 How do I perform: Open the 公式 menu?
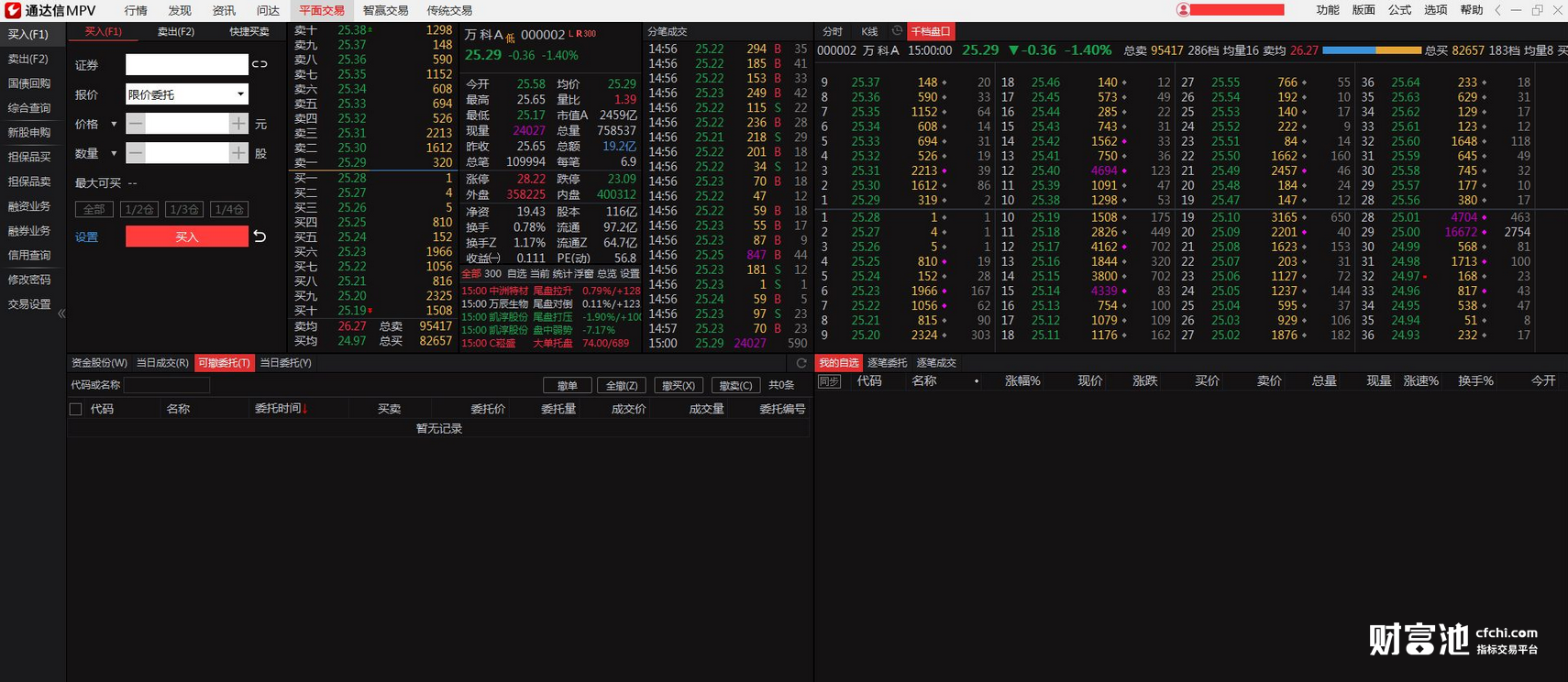pos(1399,10)
